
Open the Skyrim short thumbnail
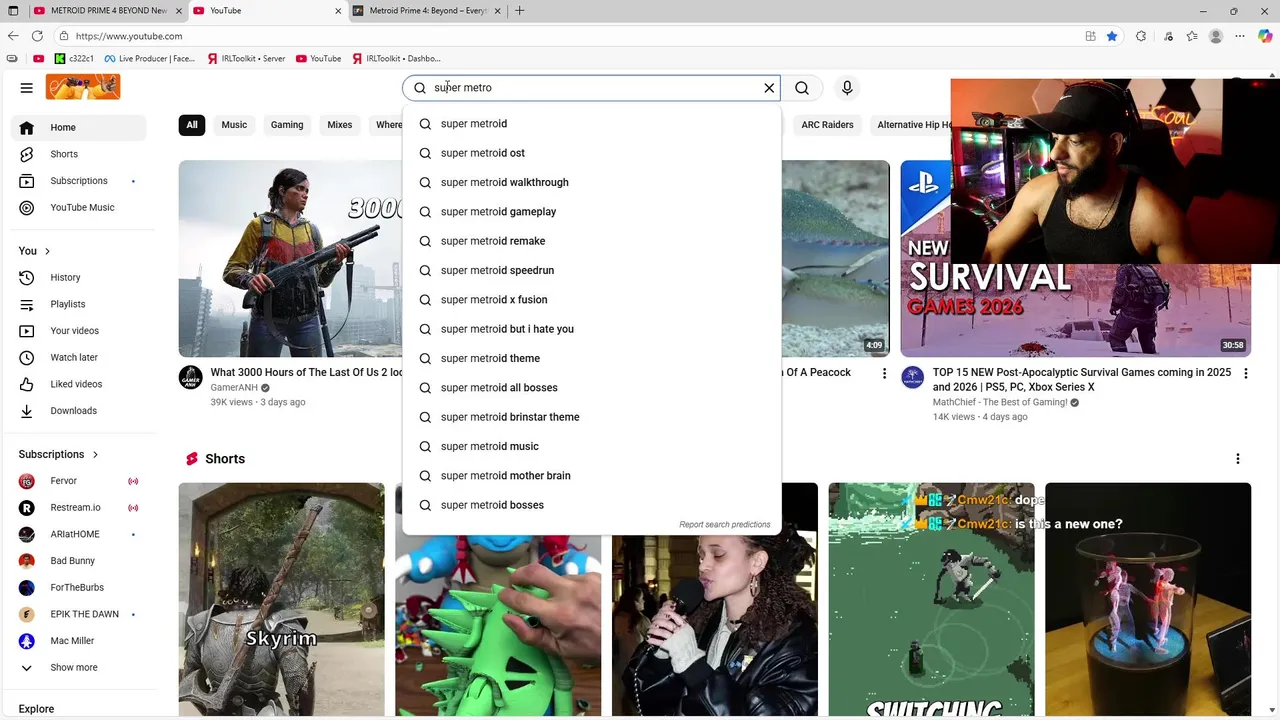pyautogui.click(x=281, y=600)
